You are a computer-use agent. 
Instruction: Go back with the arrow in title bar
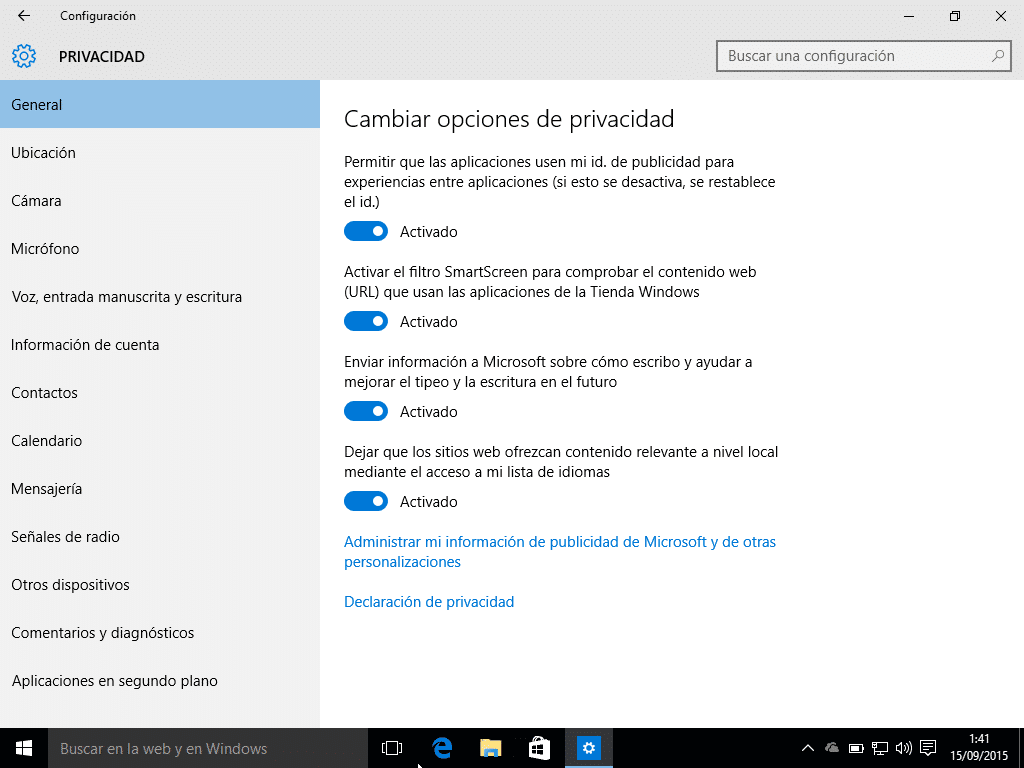[x=24, y=16]
